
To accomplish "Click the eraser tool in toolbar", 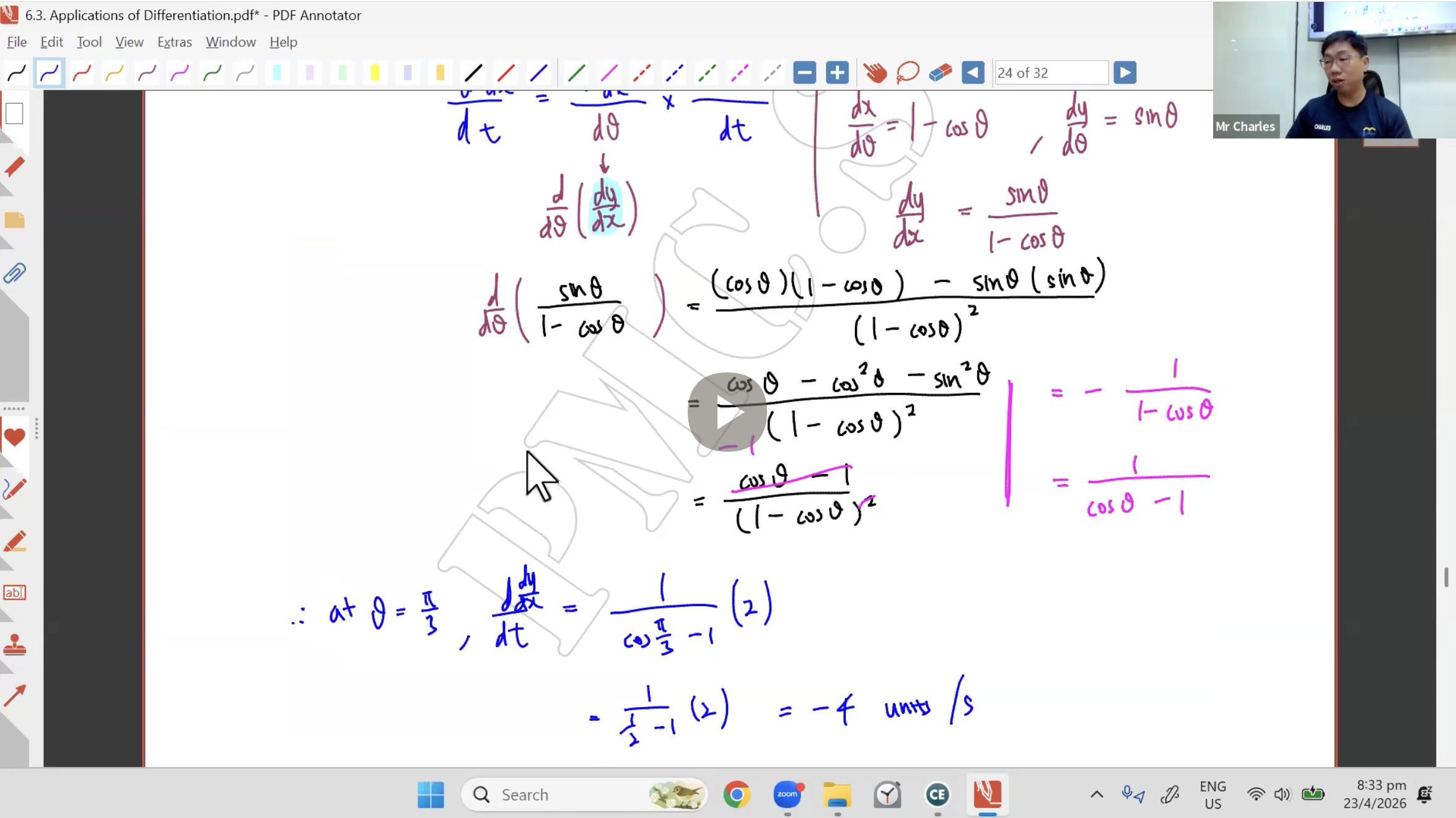I will click(941, 73).
